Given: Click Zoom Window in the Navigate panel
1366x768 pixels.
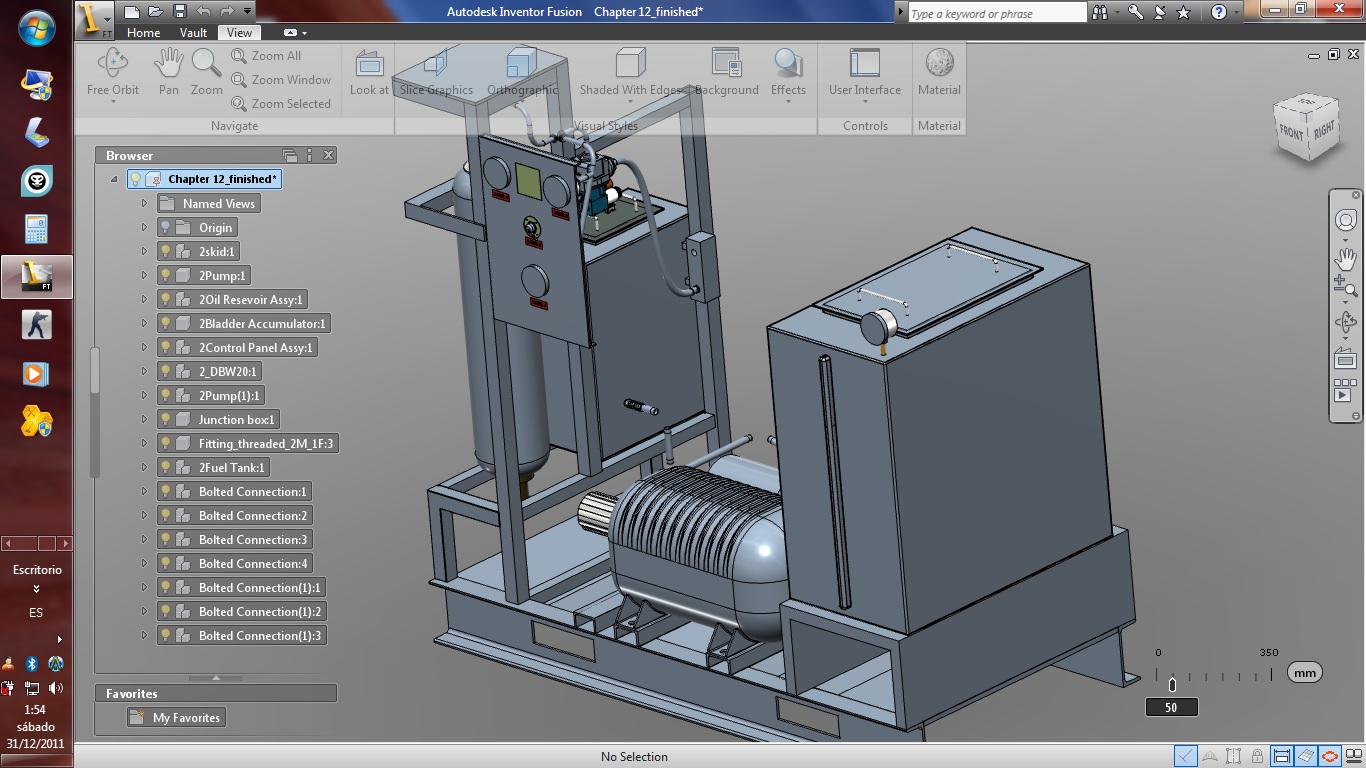Looking at the screenshot, I should coord(283,79).
